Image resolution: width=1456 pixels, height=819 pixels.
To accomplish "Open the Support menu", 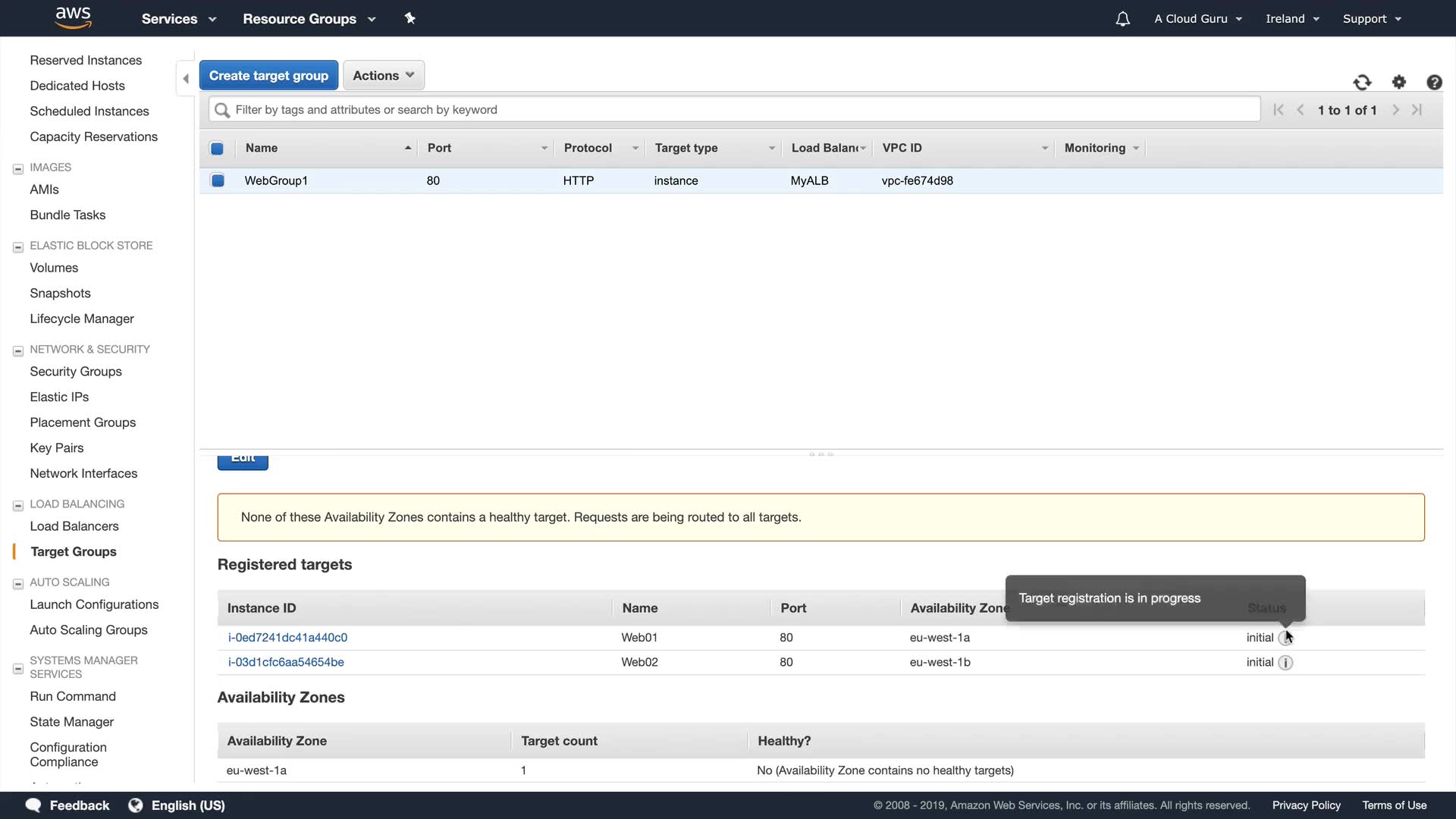I will coord(1372,19).
